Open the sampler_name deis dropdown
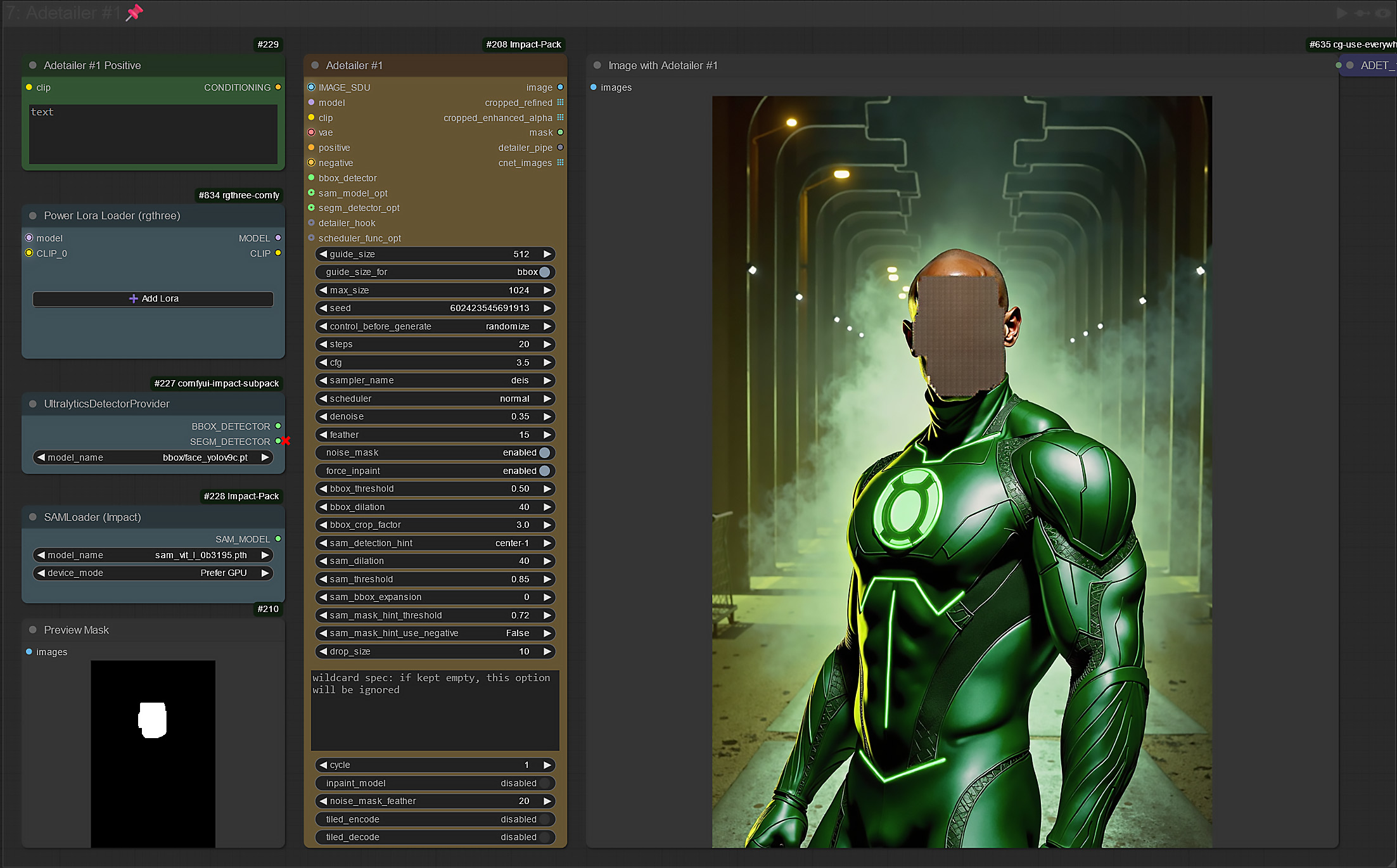 click(435, 381)
